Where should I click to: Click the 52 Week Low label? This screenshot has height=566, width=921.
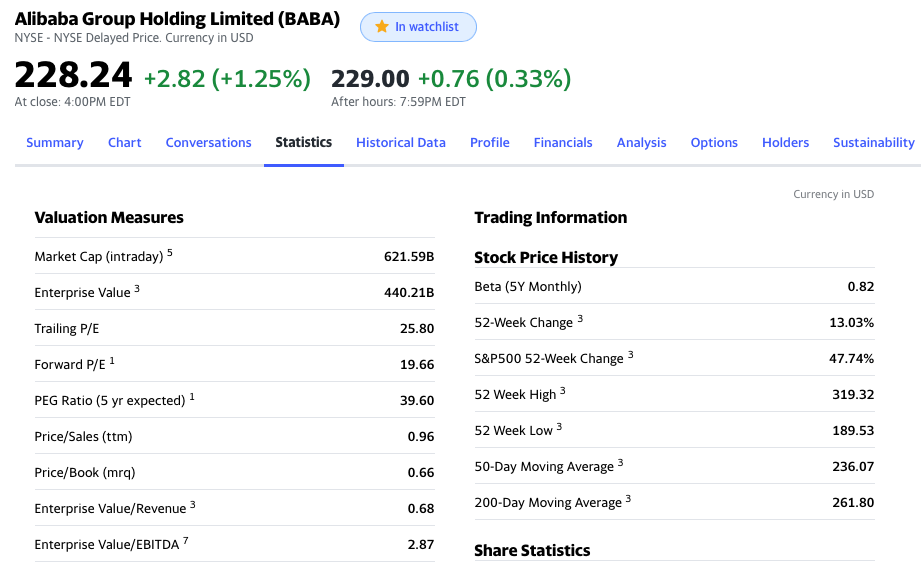tap(513, 430)
